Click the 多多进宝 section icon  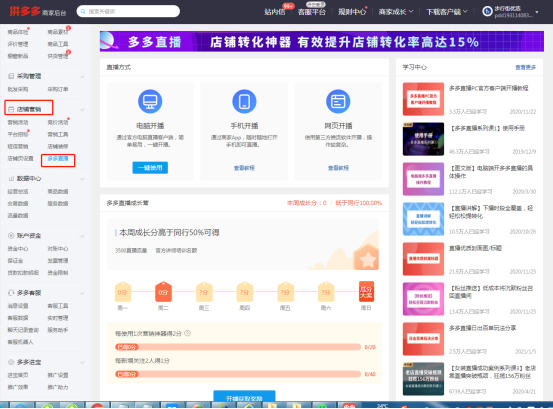[x=11, y=362]
